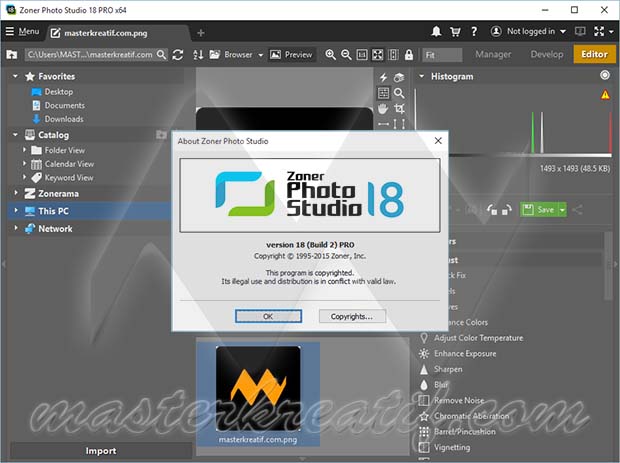Toggle the zoom lock icon

[409, 55]
